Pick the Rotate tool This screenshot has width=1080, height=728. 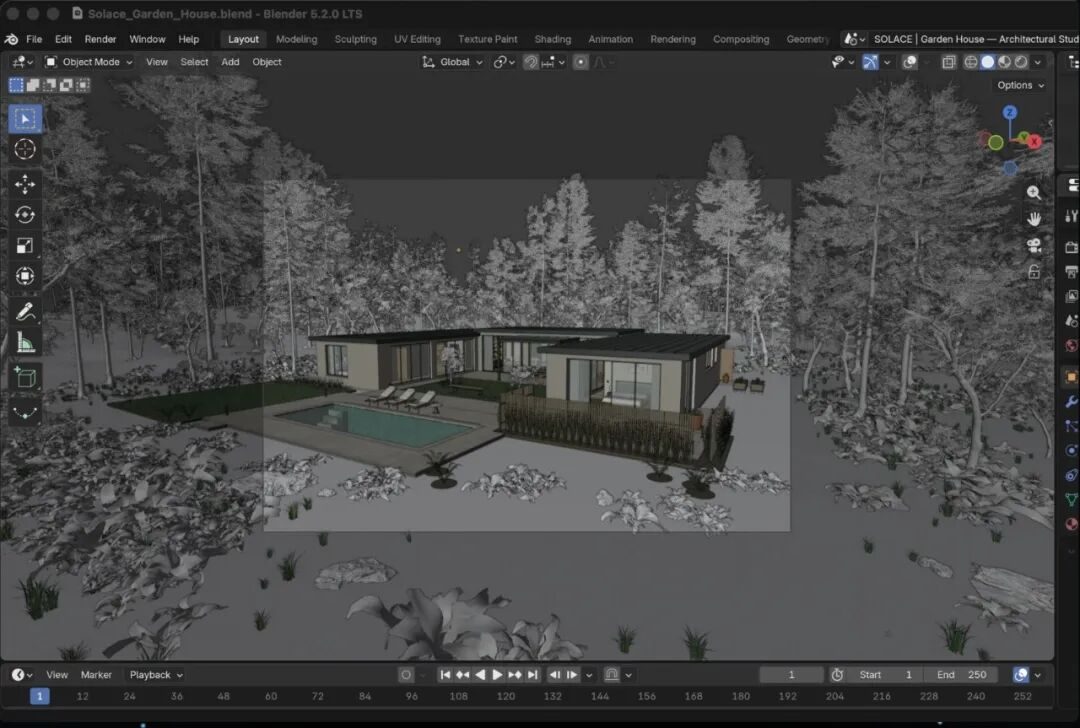click(x=25, y=215)
